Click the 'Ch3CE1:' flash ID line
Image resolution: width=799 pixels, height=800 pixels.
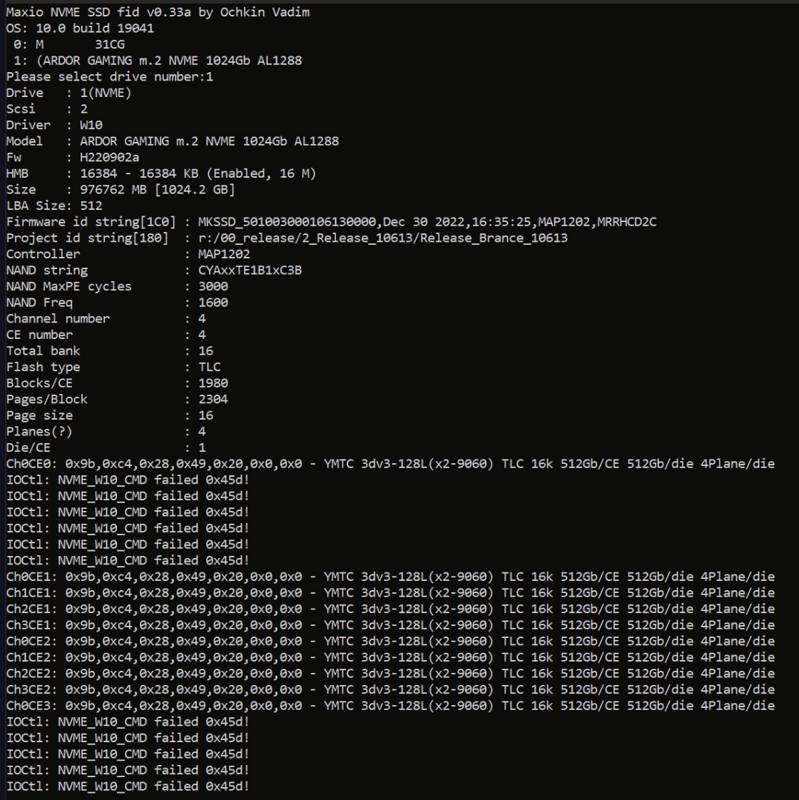click(x=390, y=625)
